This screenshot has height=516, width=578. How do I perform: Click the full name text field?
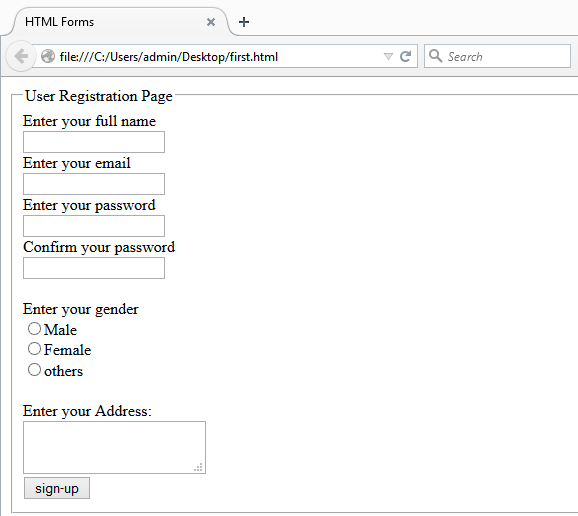click(94, 142)
